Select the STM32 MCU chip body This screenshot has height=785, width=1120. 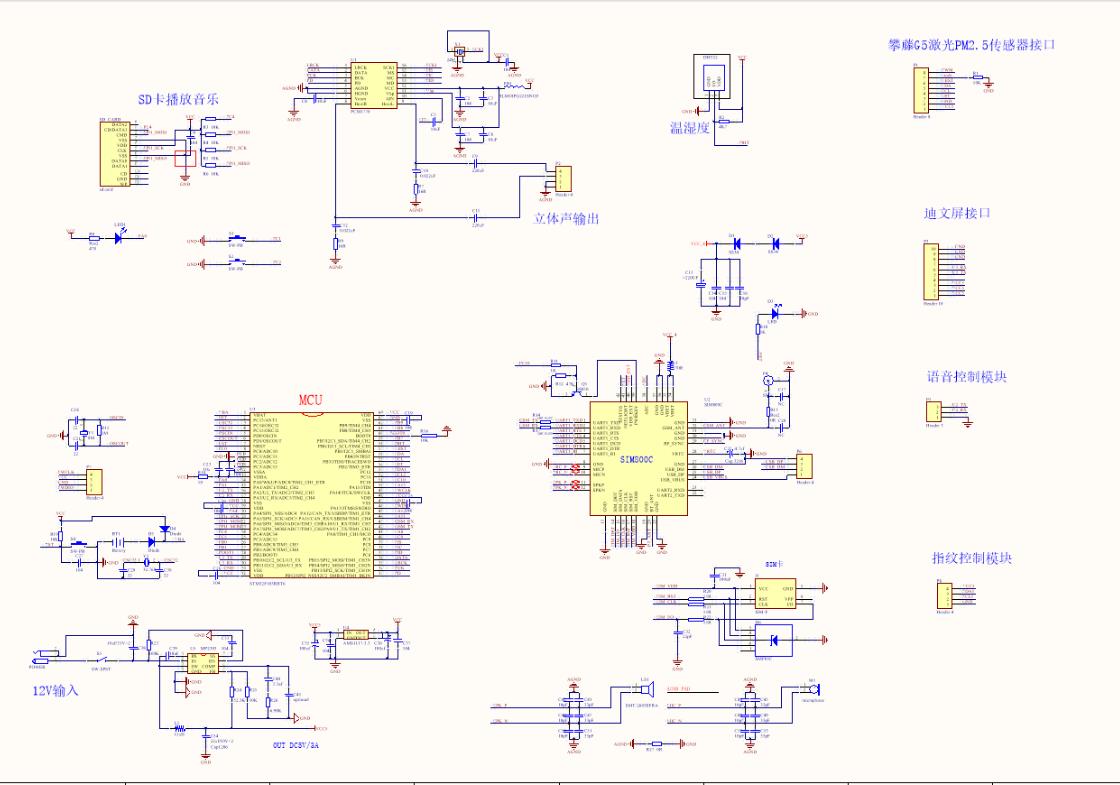point(310,495)
